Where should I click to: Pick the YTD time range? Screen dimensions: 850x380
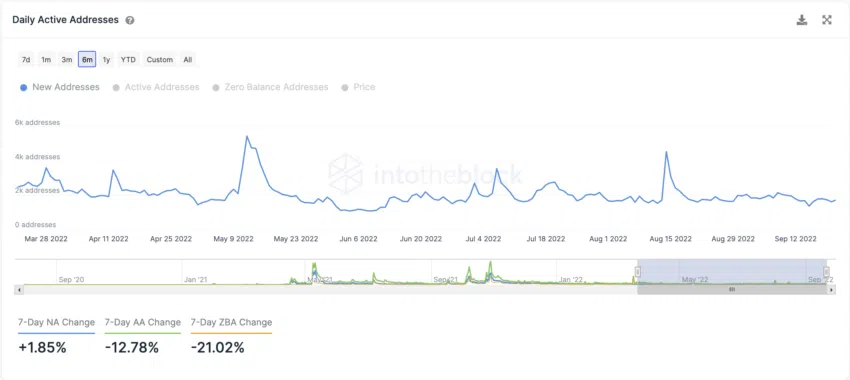tap(128, 60)
